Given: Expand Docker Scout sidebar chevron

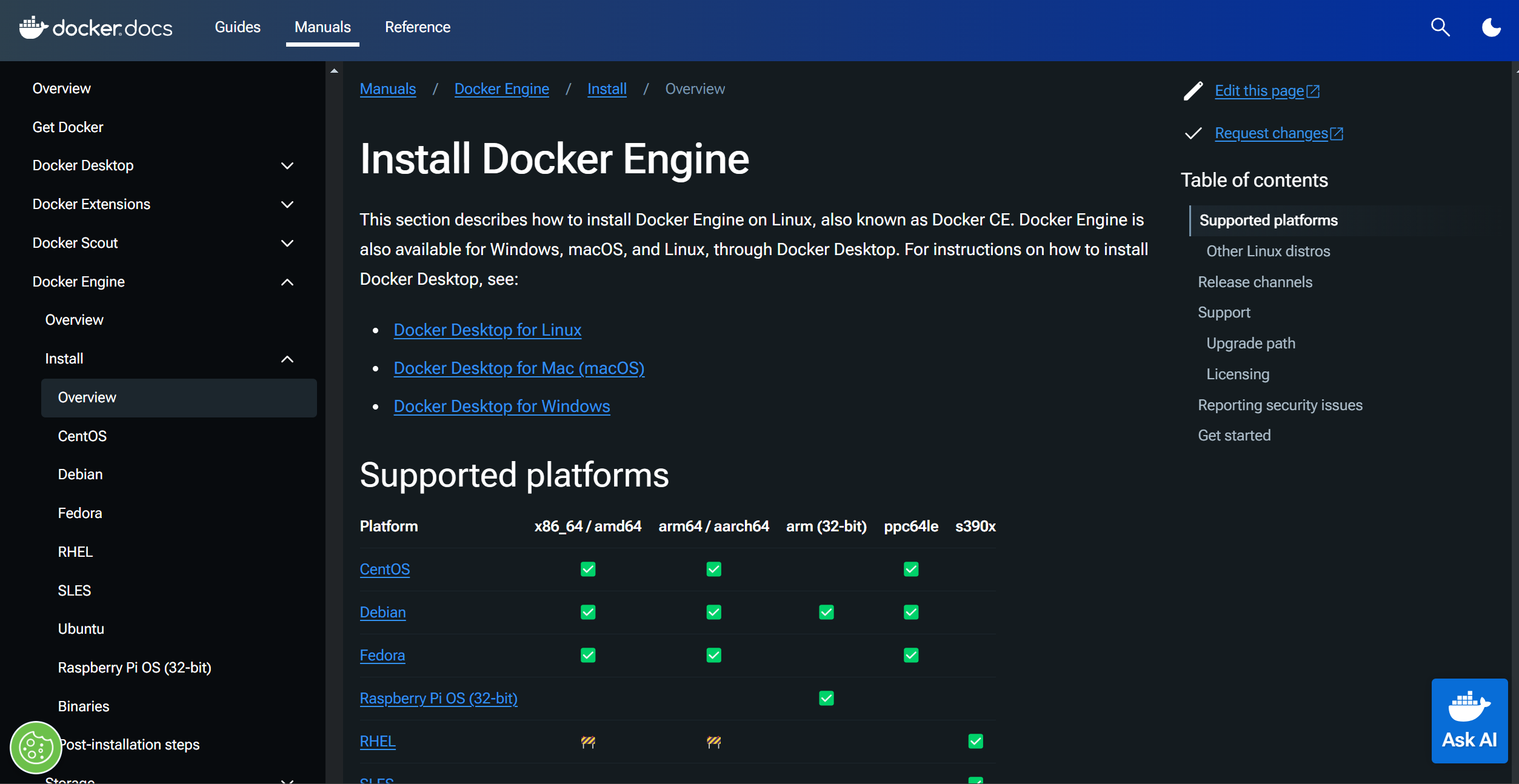Looking at the screenshot, I should coord(287,244).
